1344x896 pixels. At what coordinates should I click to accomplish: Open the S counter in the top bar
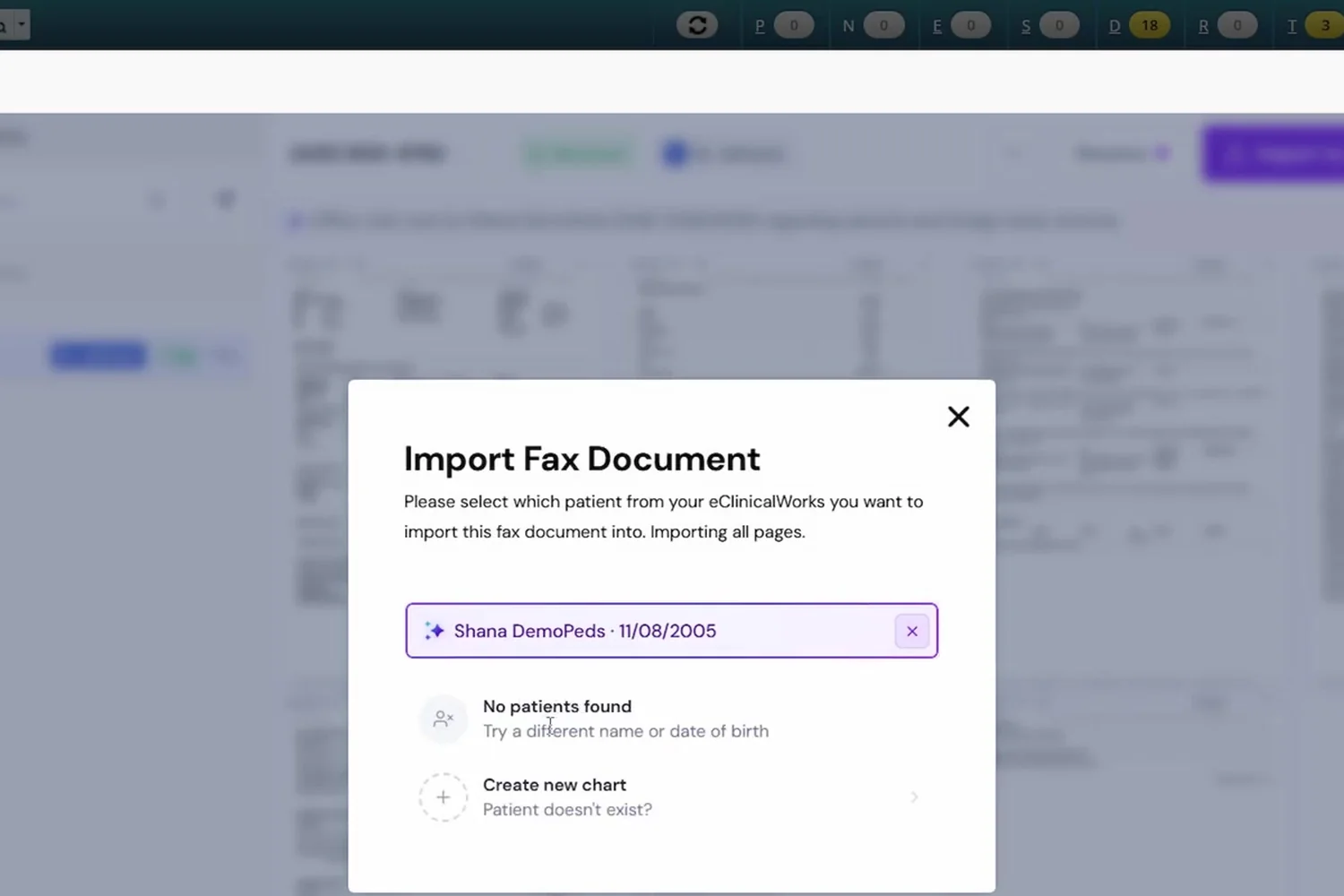click(1049, 25)
